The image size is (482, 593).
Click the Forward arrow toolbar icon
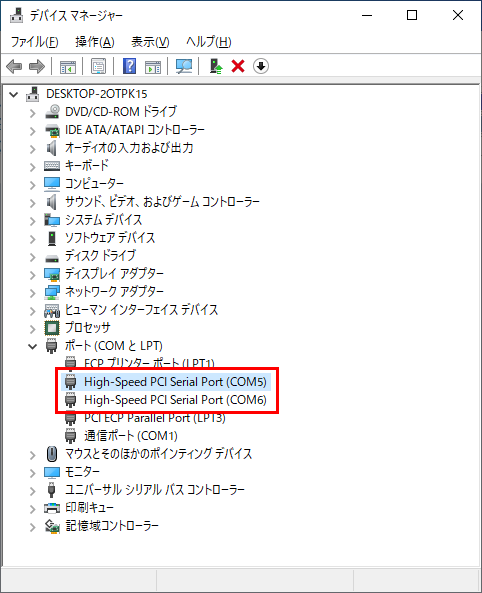(37, 67)
